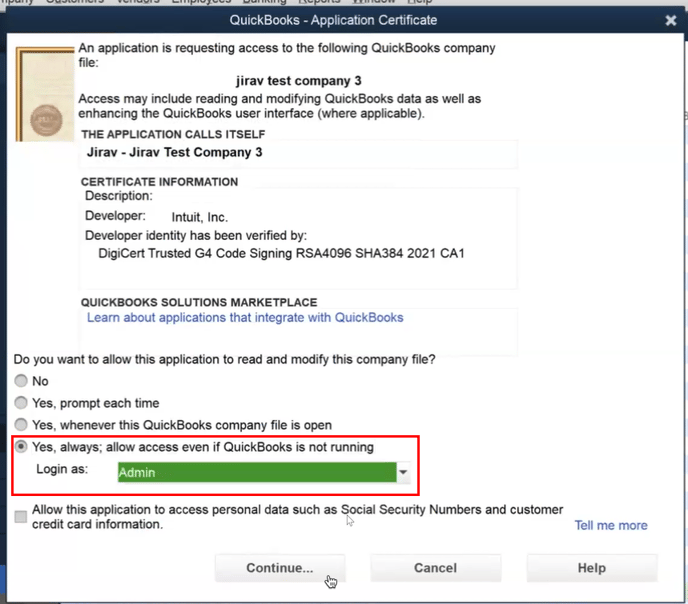
Task: Open 'Learn about applications that integrate' link
Action: click(245, 317)
